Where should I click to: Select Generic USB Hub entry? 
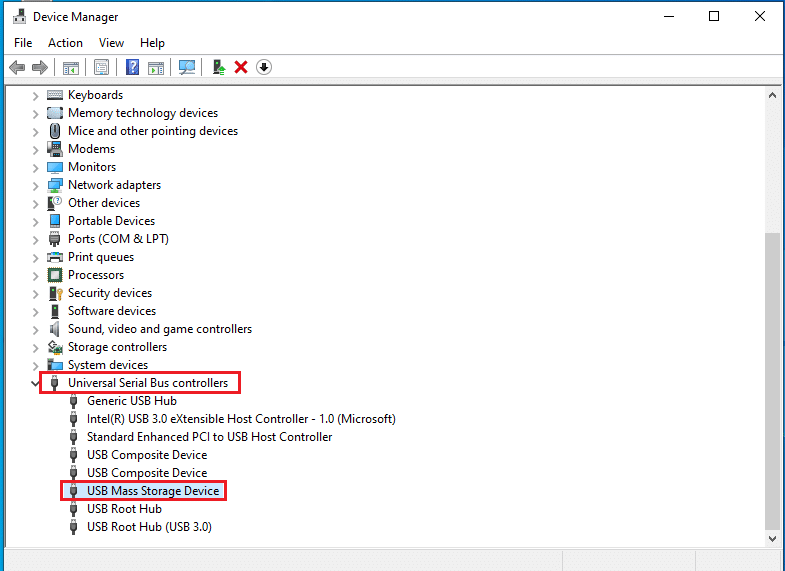pos(132,401)
